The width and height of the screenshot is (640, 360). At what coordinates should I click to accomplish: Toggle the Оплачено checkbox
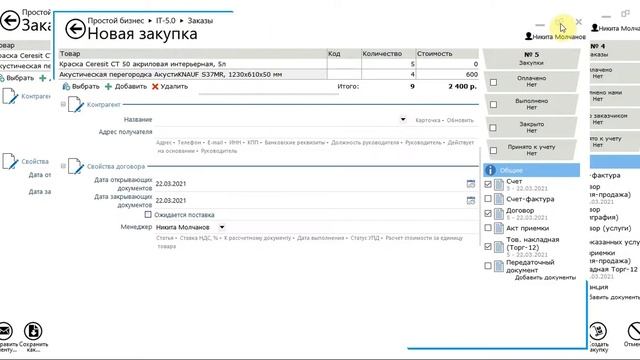point(493,82)
